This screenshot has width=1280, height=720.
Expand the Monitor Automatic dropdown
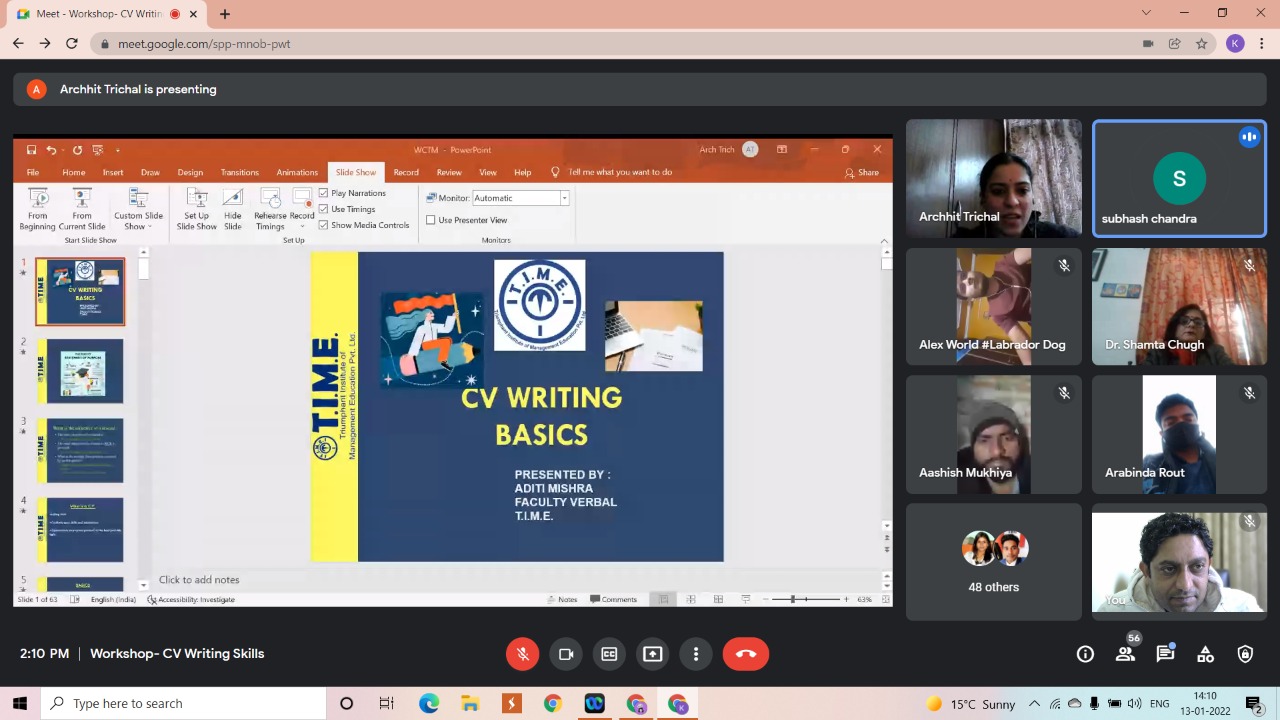click(564, 198)
